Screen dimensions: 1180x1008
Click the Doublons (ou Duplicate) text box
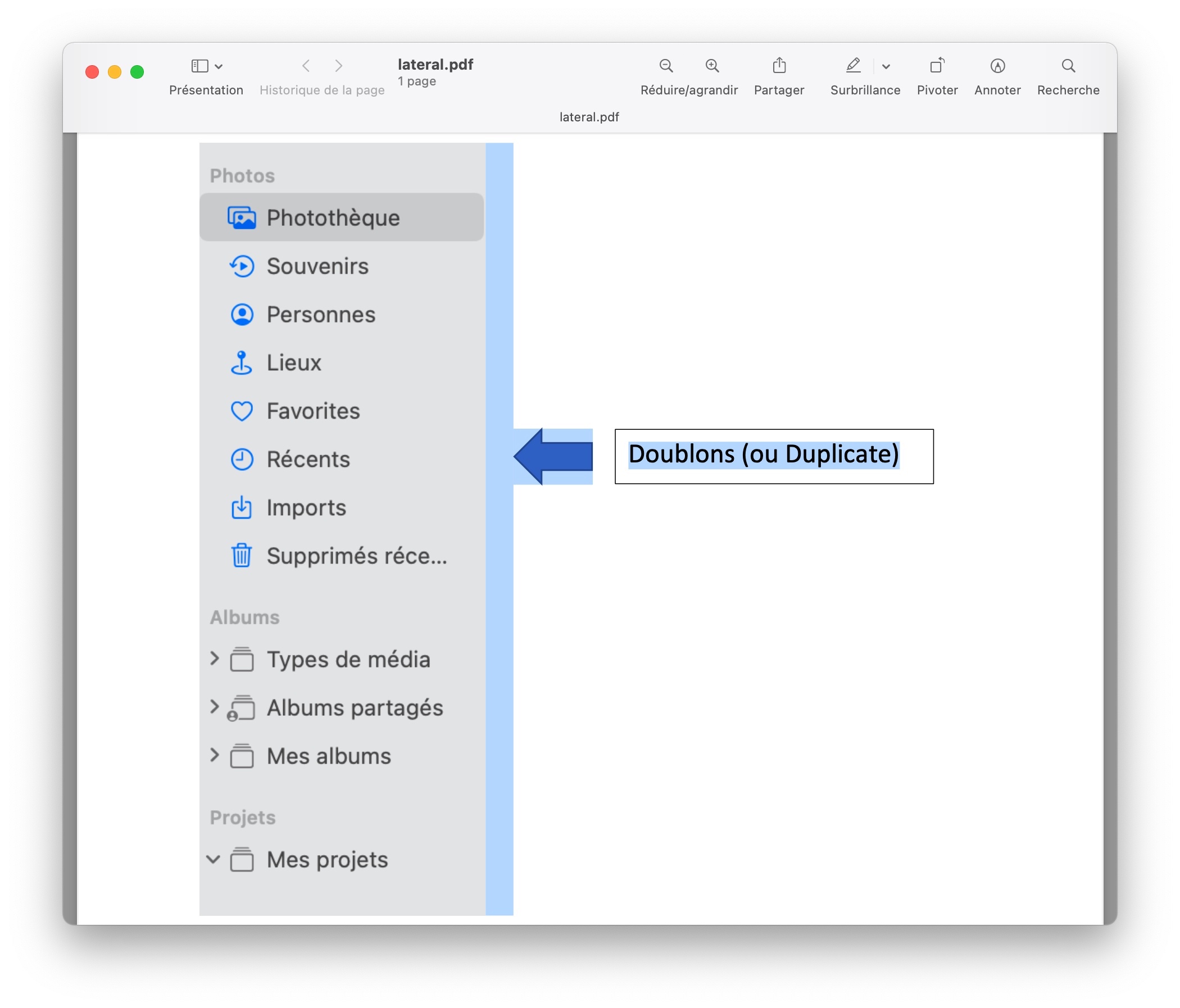pyautogui.click(x=773, y=456)
